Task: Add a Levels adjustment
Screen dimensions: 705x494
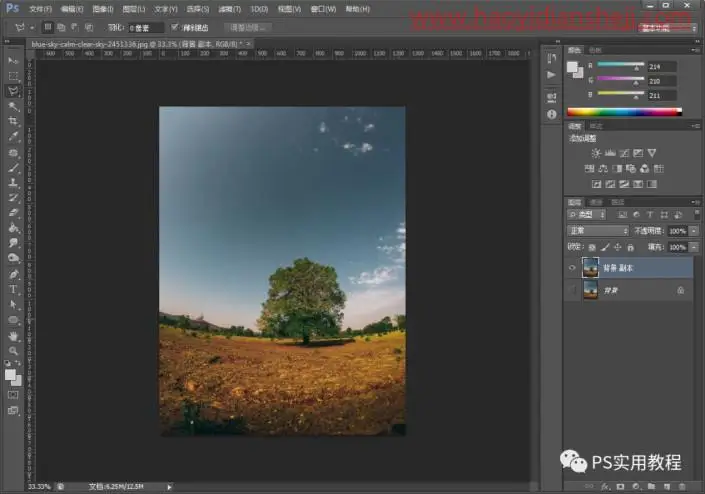Action: tap(610, 153)
